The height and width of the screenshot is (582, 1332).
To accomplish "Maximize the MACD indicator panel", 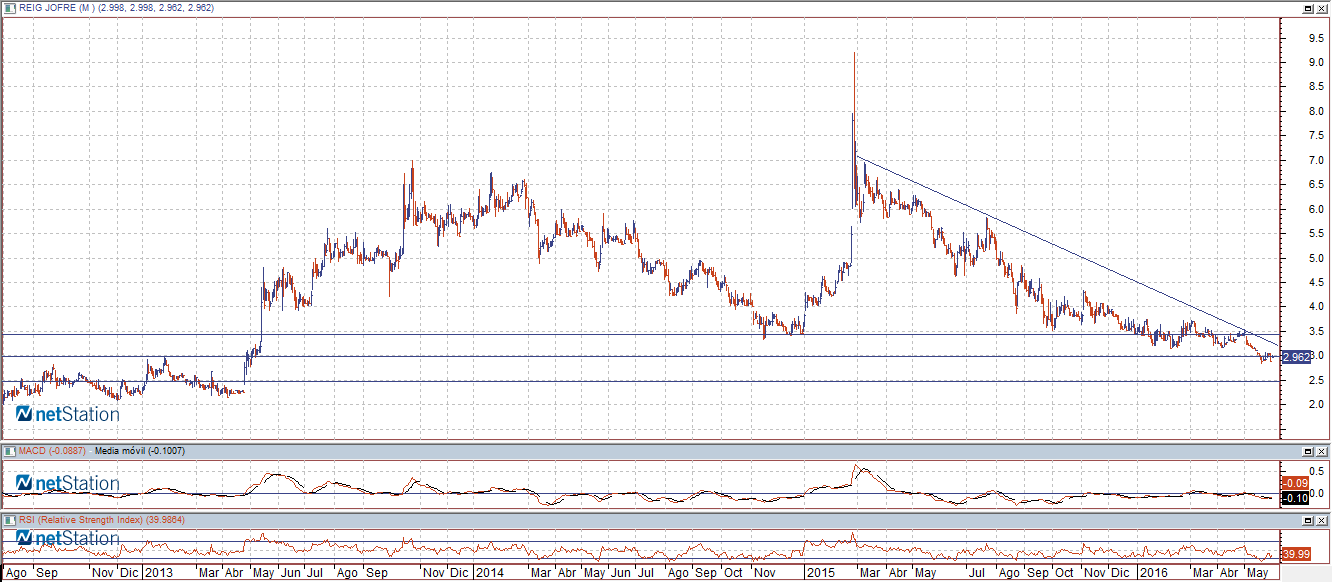I will point(1308,451).
